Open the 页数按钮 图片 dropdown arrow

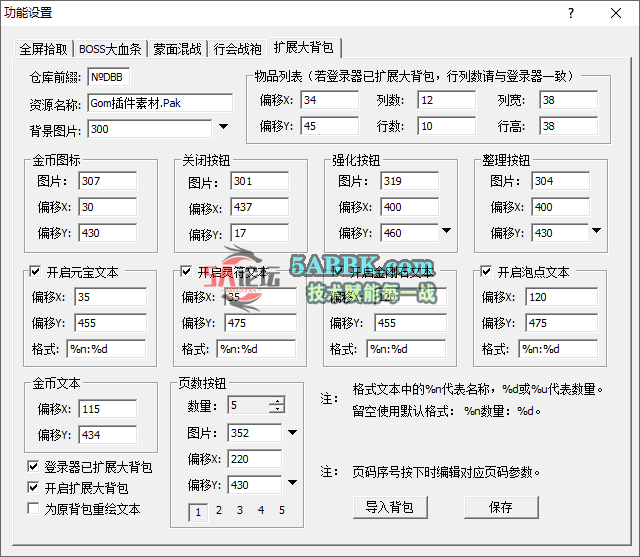[x=292, y=433]
